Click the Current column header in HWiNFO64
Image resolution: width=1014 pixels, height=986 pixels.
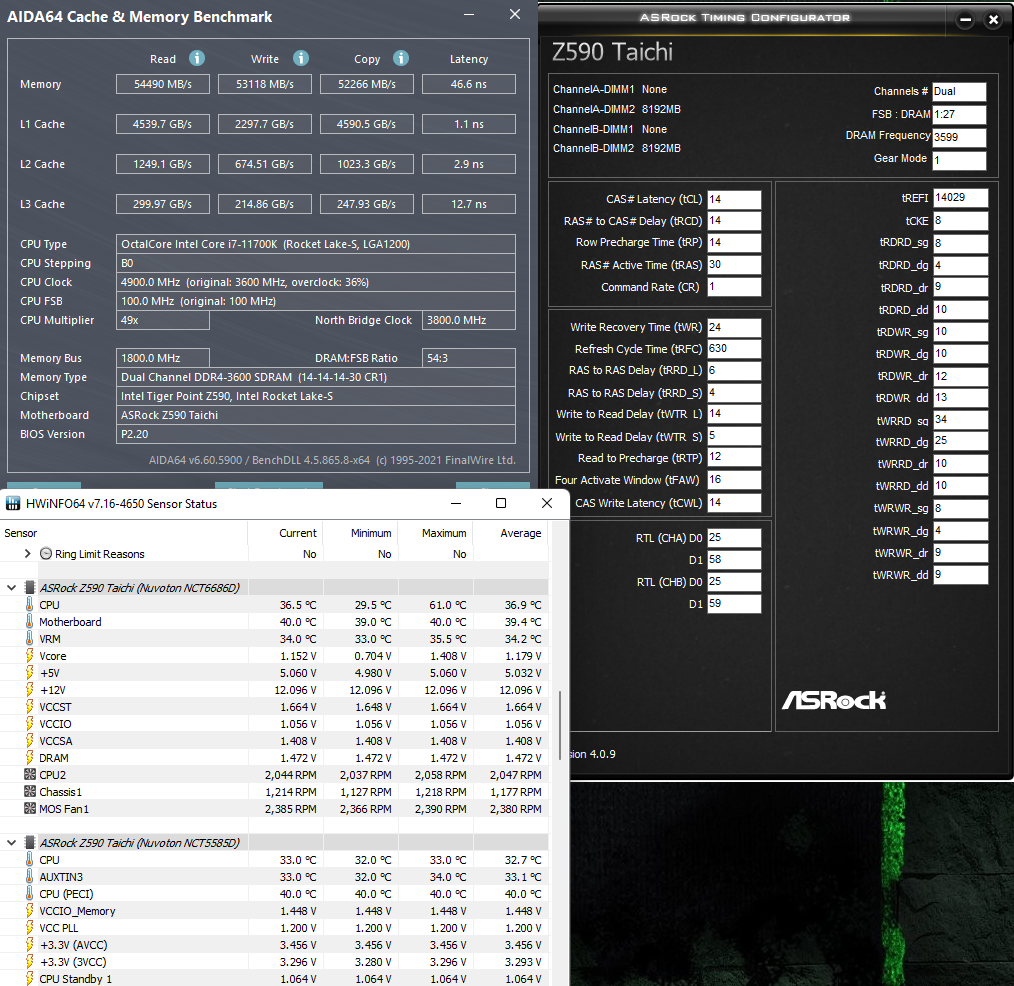tap(285, 533)
